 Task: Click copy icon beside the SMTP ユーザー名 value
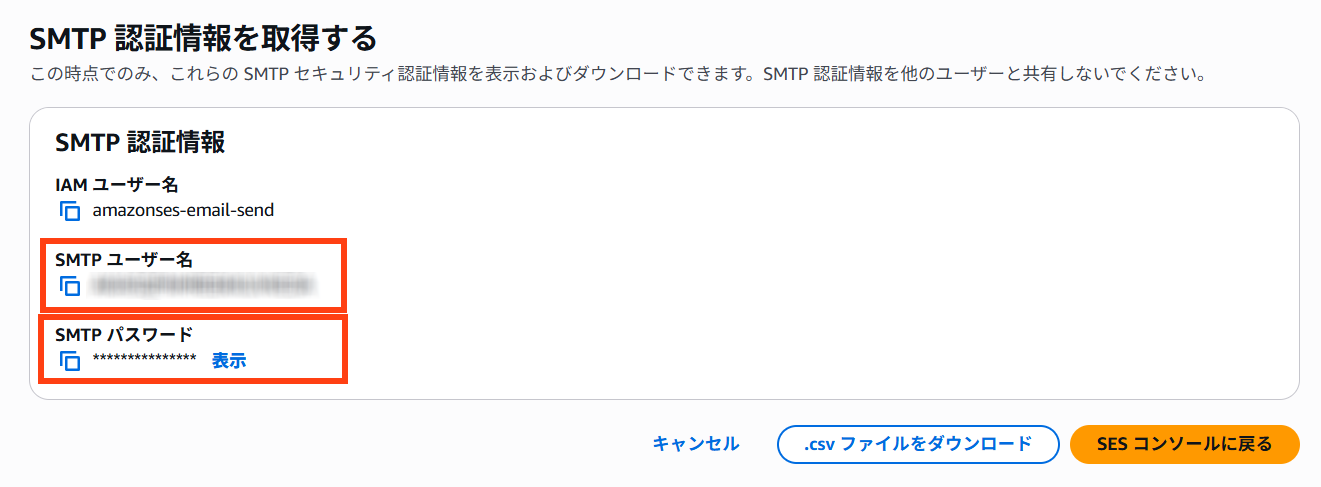(69, 286)
